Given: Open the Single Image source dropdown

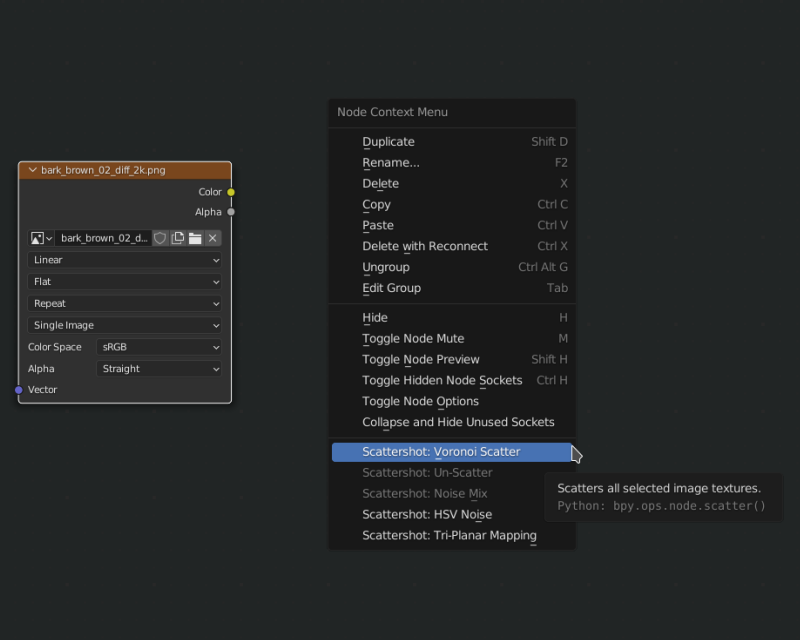Looking at the screenshot, I should tap(125, 325).
